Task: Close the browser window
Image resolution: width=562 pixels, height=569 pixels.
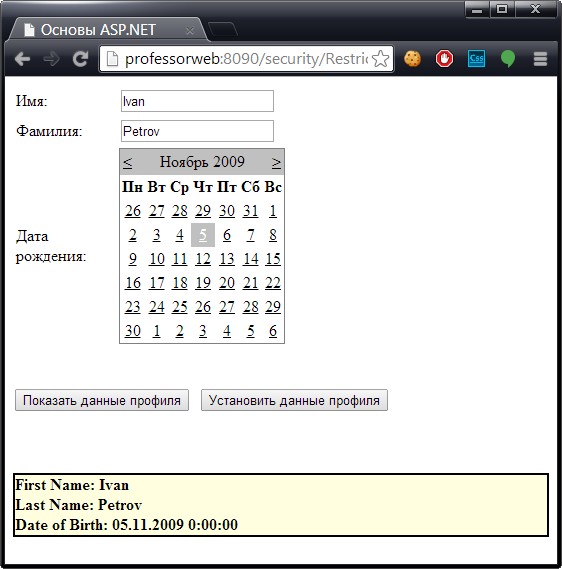Action: (x=536, y=9)
